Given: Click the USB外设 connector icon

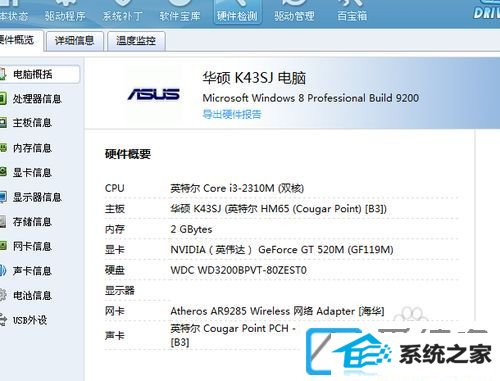Looking at the screenshot, I should (3, 320).
